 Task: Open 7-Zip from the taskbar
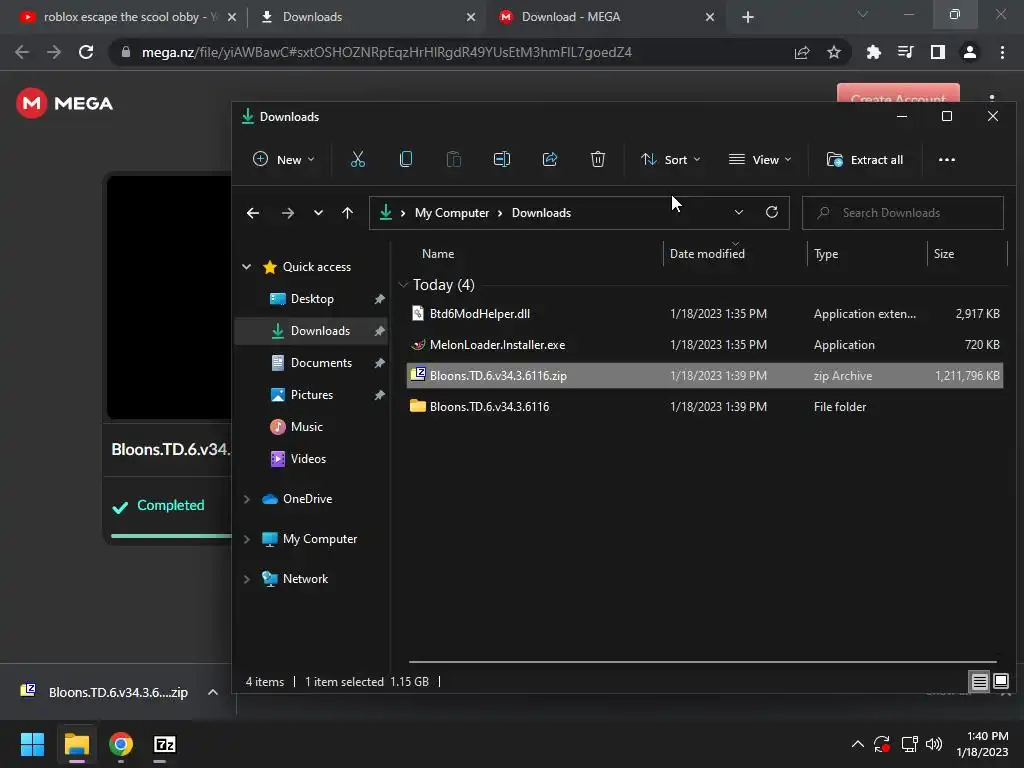(165, 744)
